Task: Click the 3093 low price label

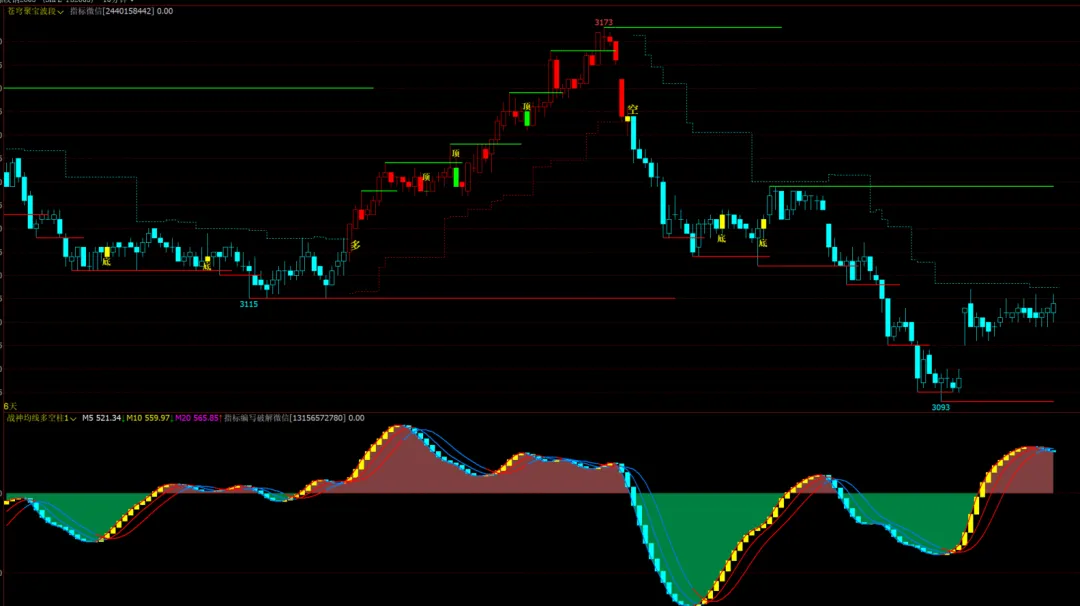Action: tap(941, 408)
